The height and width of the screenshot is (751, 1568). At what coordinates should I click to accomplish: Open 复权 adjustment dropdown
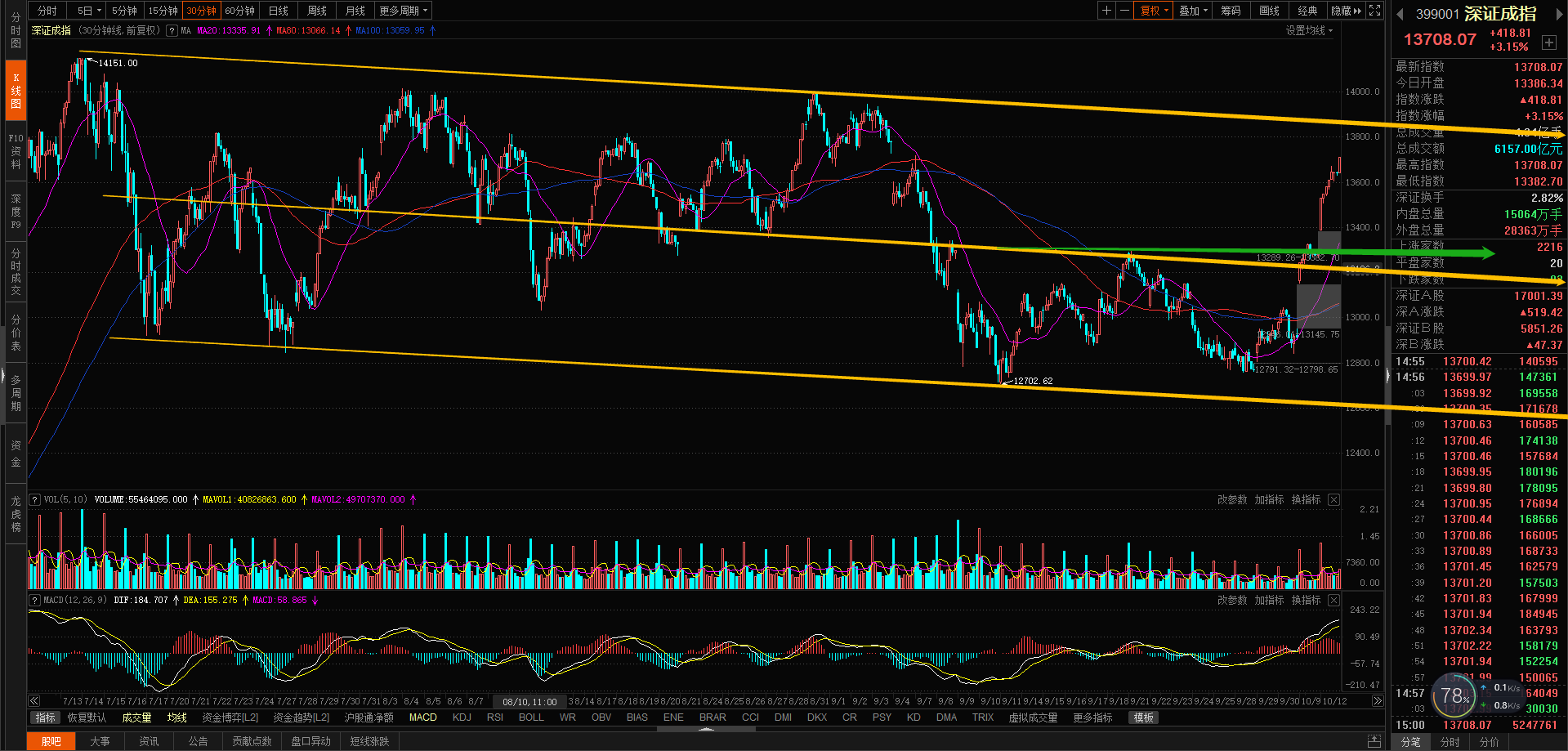pos(1154,11)
